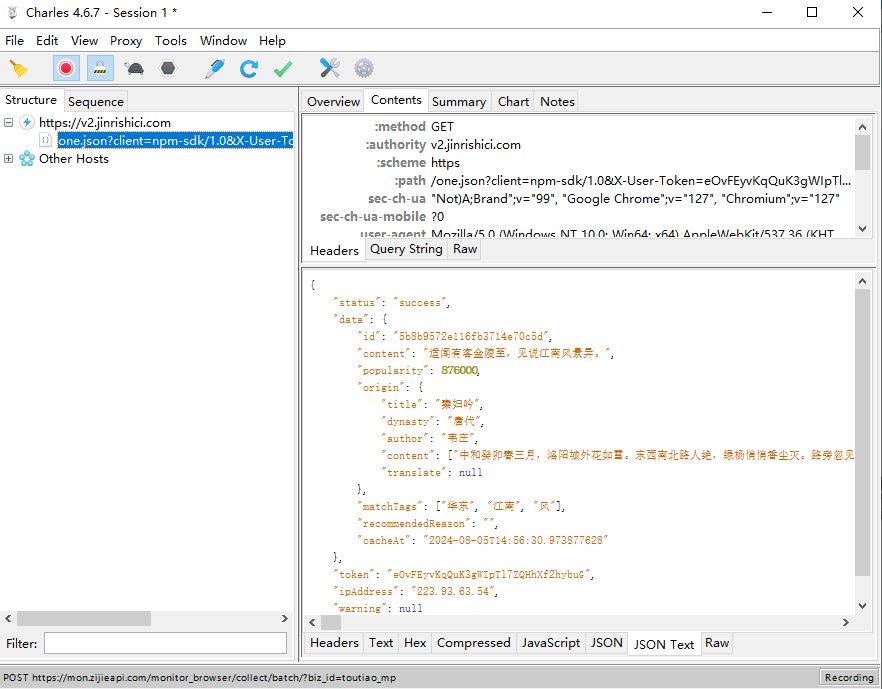The height and width of the screenshot is (689, 882).
Task: Open the Tools wrench icon
Action: pyautogui.click(x=330, y=68)
